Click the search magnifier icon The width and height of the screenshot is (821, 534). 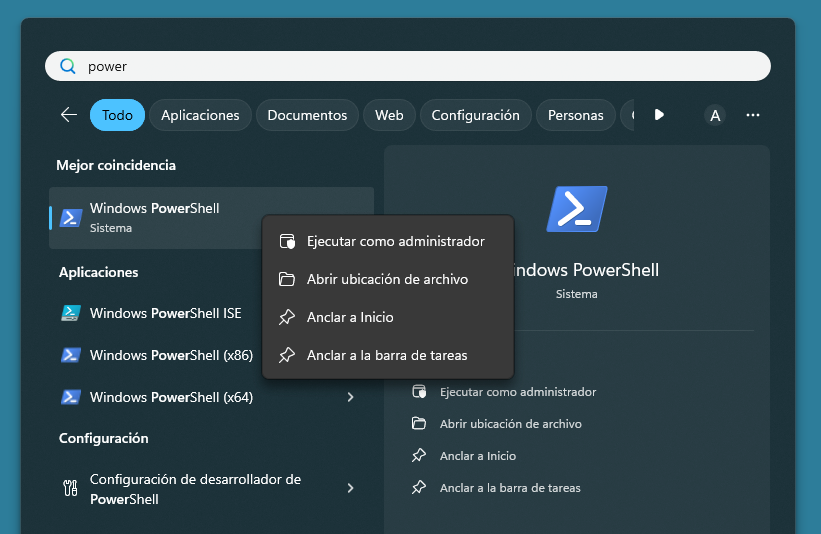(x=68, y=66)
